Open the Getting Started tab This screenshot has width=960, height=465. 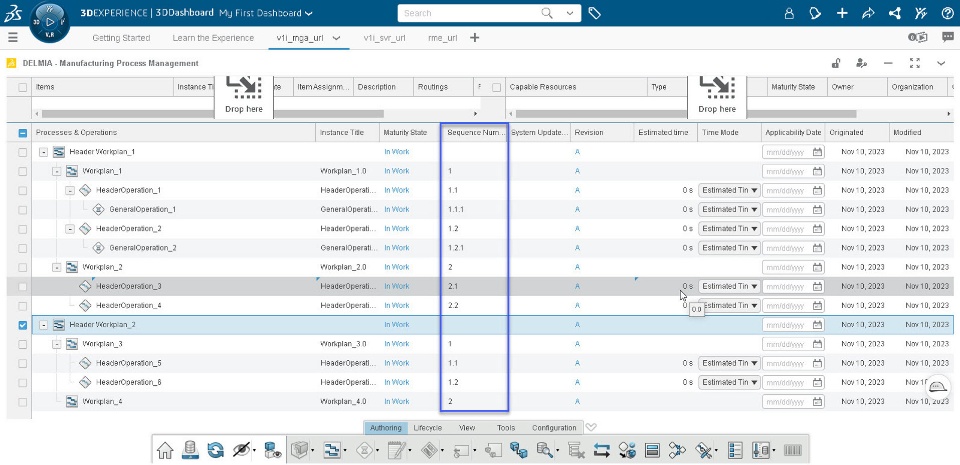coord(121,38)
